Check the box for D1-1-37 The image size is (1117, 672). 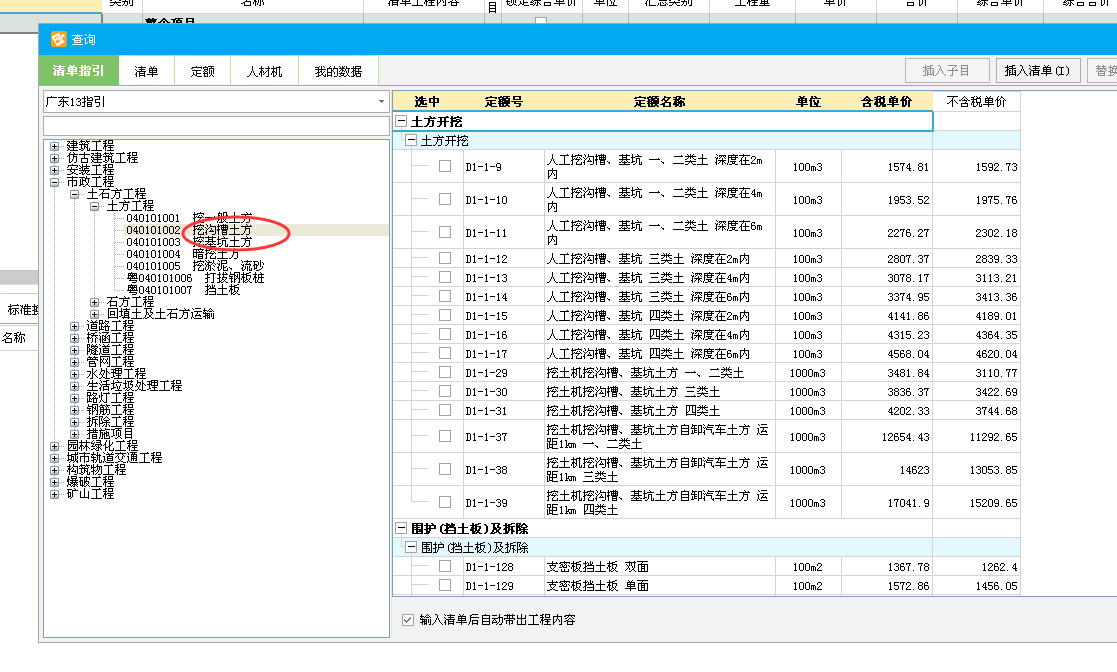coord(445,436)
